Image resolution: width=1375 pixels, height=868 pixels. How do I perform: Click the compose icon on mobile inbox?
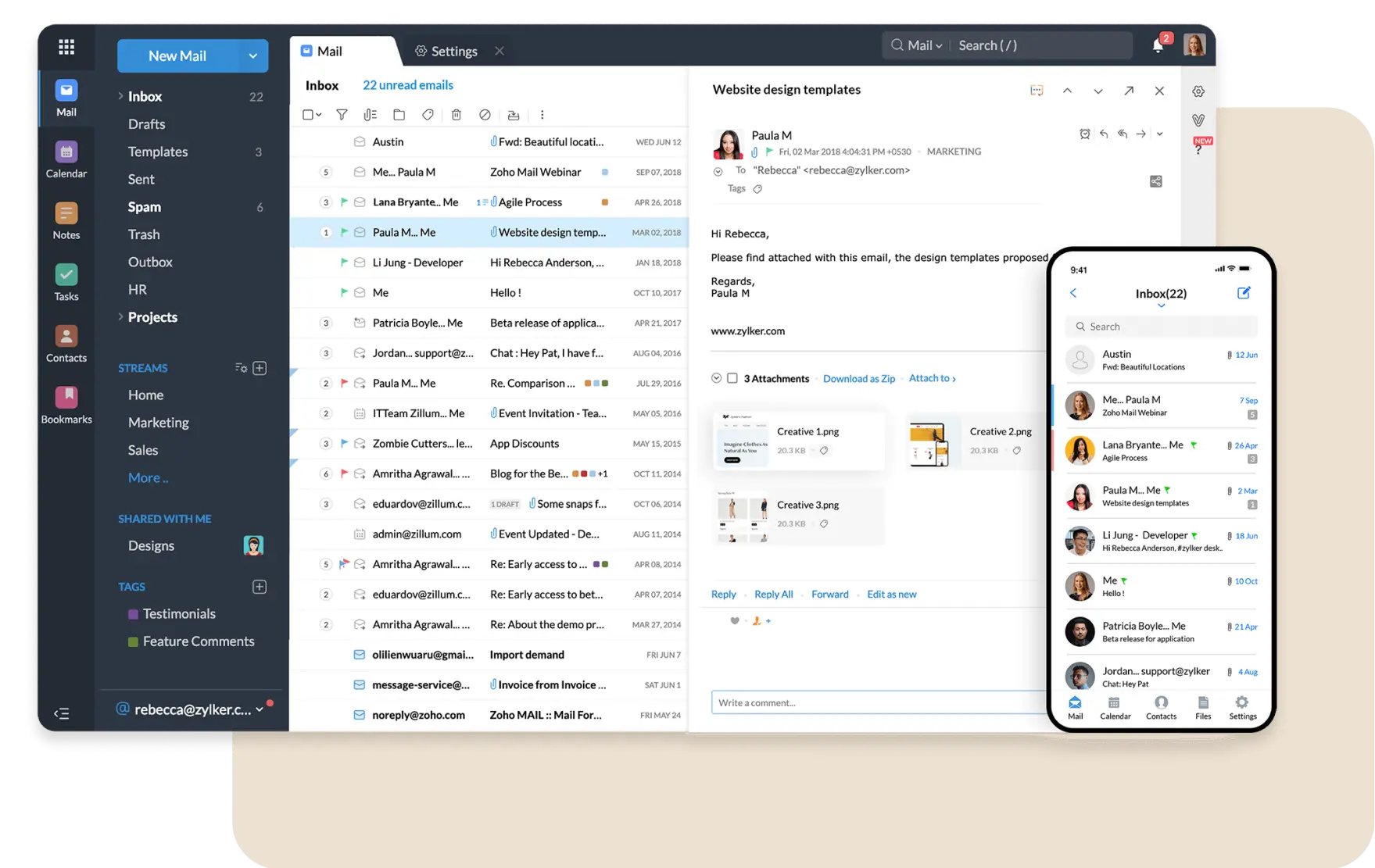1244,293
